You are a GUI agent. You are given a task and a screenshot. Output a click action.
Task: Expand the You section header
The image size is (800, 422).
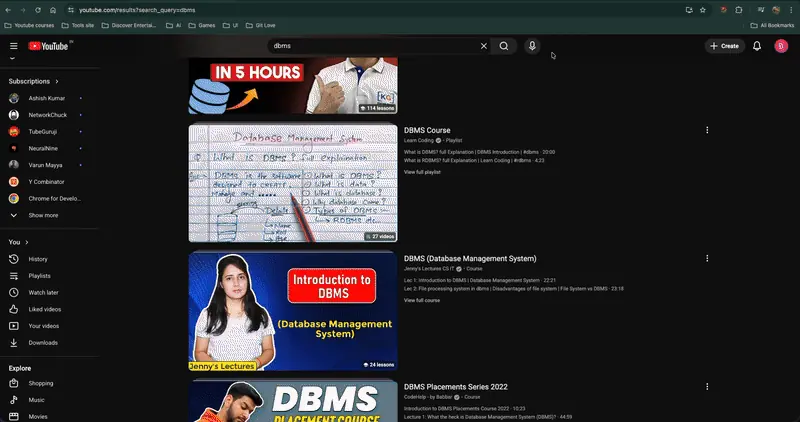(18, 242)
